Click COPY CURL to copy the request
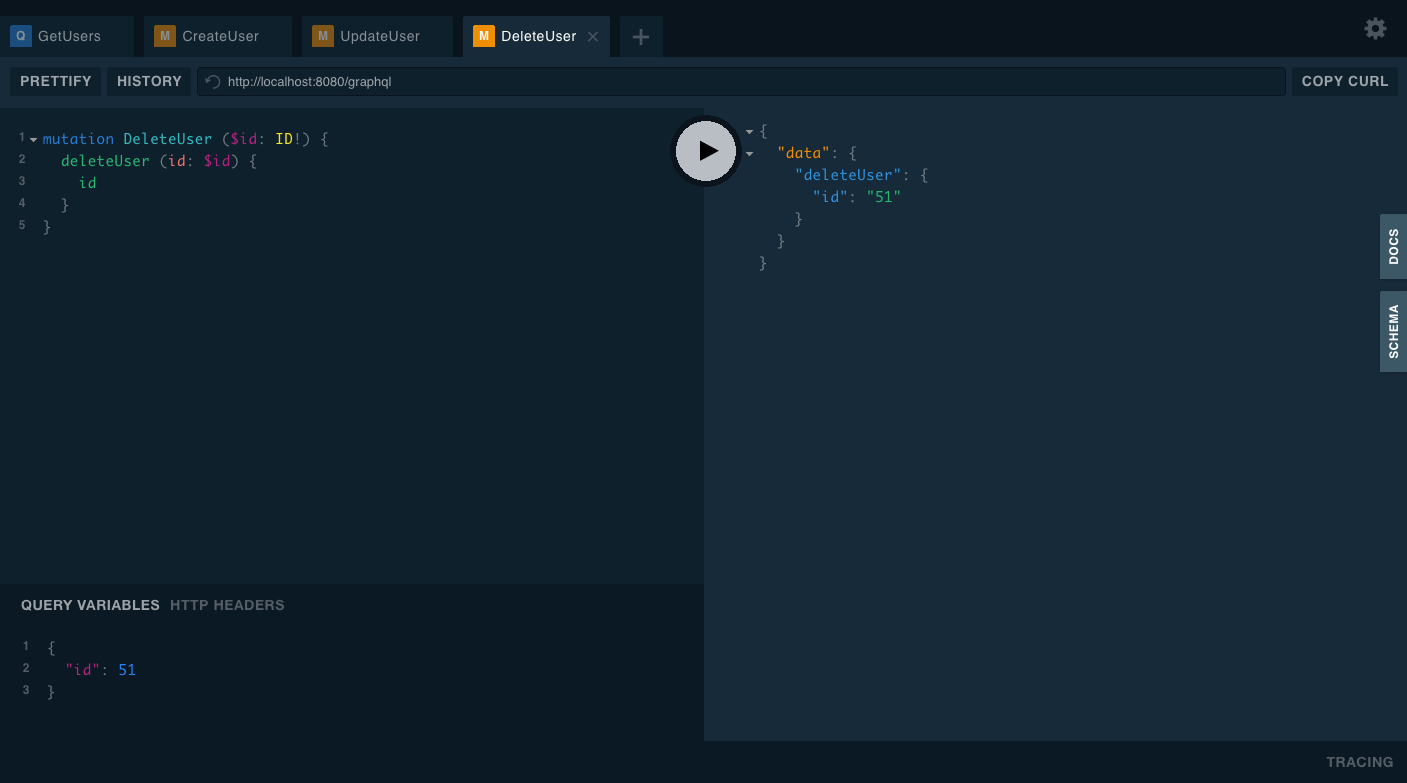Viewport: 1407px width, 783px height. click(1344, 81)
